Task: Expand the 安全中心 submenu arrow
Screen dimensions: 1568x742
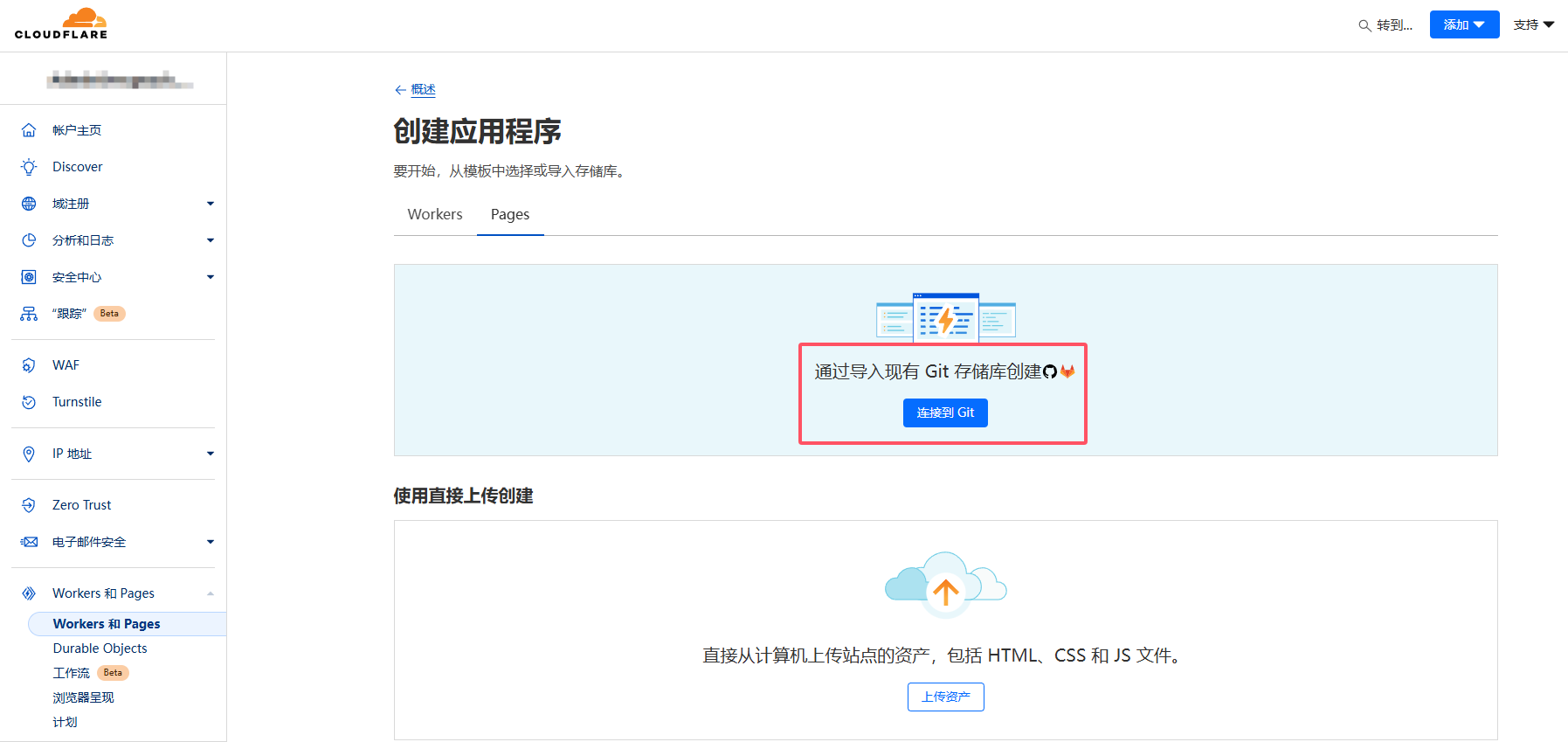Action: pos(211,277)
